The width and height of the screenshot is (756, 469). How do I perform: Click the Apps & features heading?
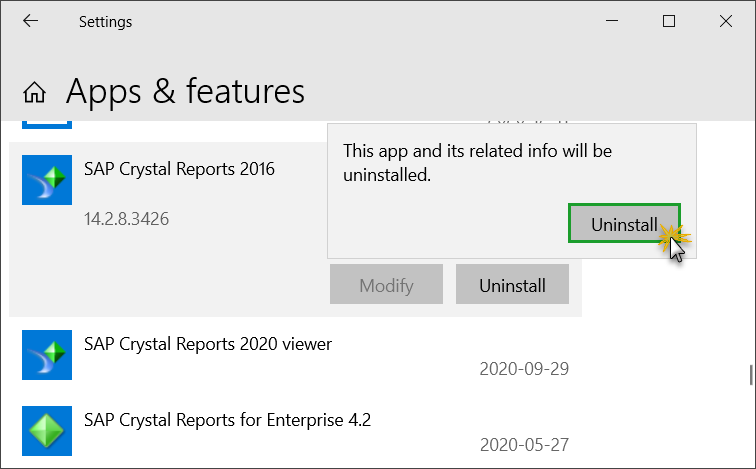tap(186, 91)
